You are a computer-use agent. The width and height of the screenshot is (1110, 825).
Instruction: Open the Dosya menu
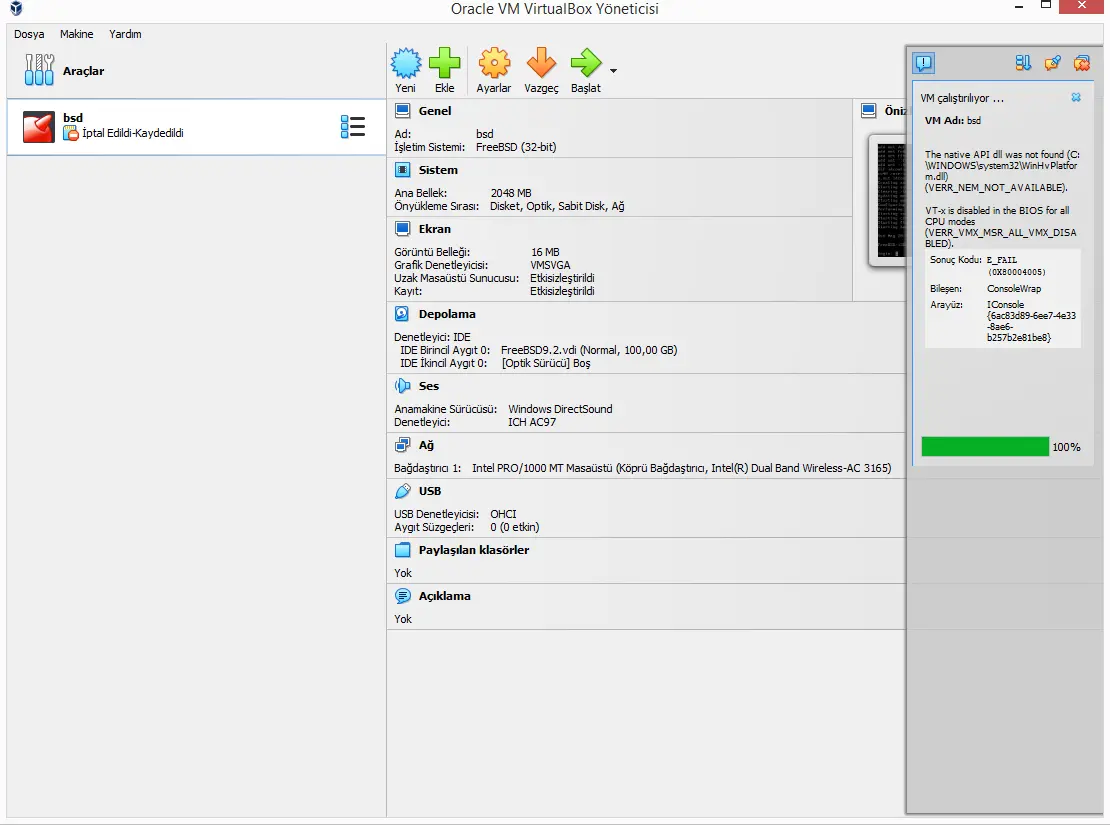[x=29, y=34]
